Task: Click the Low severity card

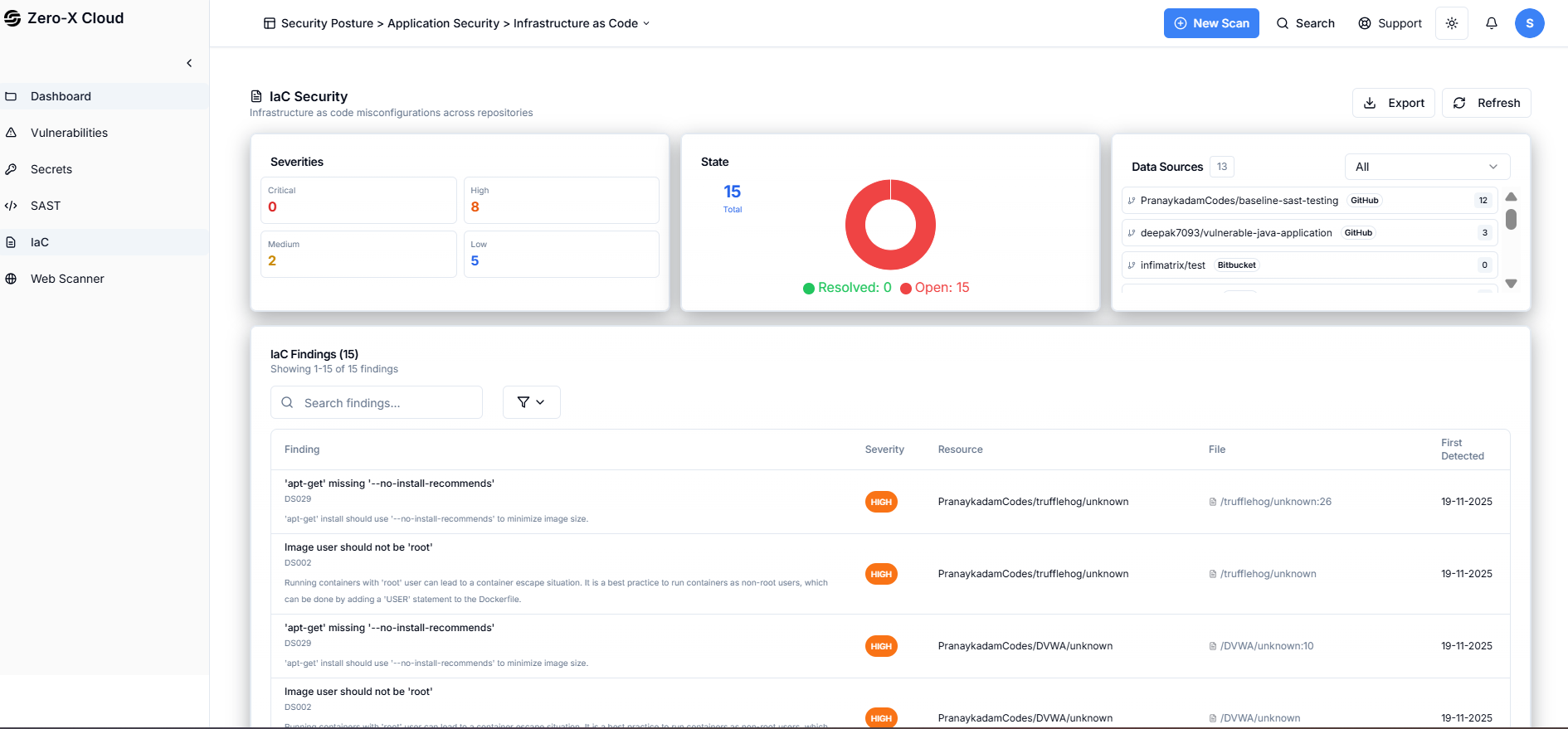Action: pyautogui.click(x=562, y=254)
